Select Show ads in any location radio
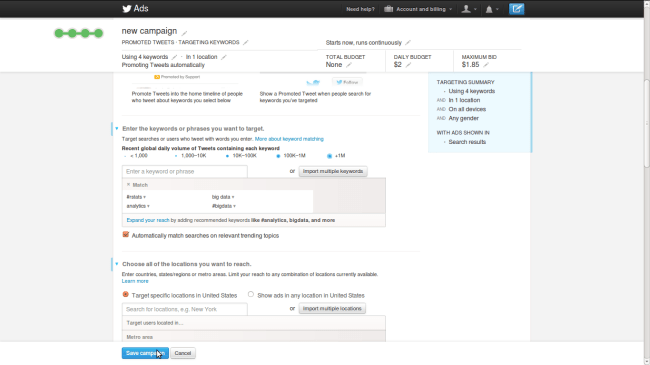This screenshot has width=650, height=365. point(251,294)
